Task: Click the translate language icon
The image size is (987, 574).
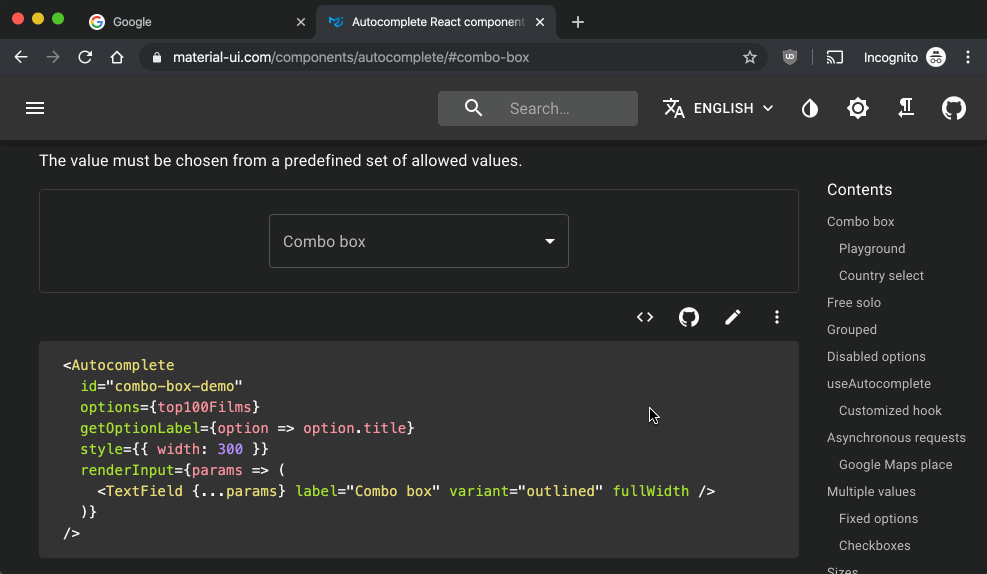Action: (674, 108)
